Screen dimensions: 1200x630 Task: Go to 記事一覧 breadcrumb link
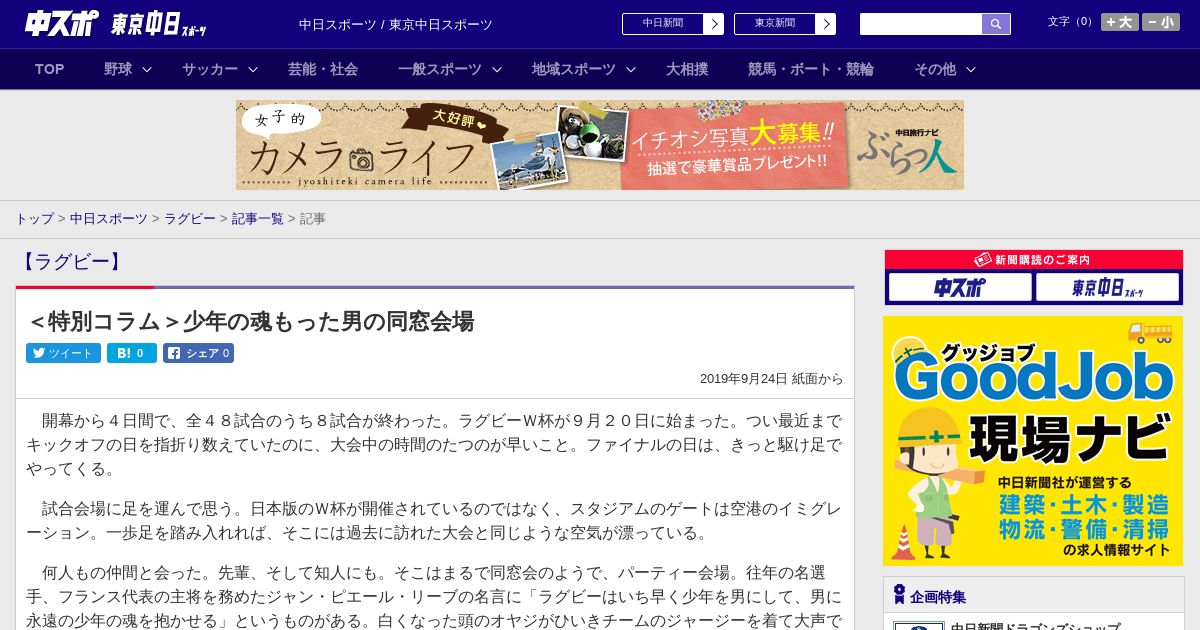258,218
